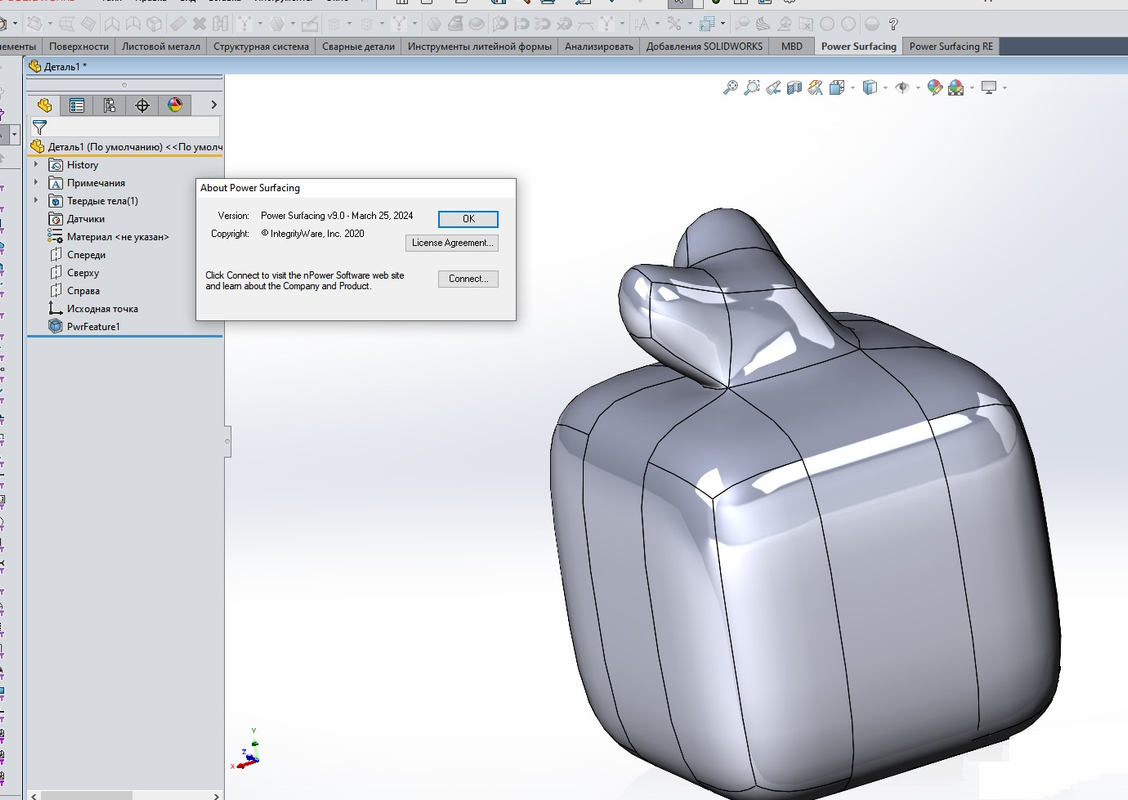Select the Справа plane

coord(74,291)
